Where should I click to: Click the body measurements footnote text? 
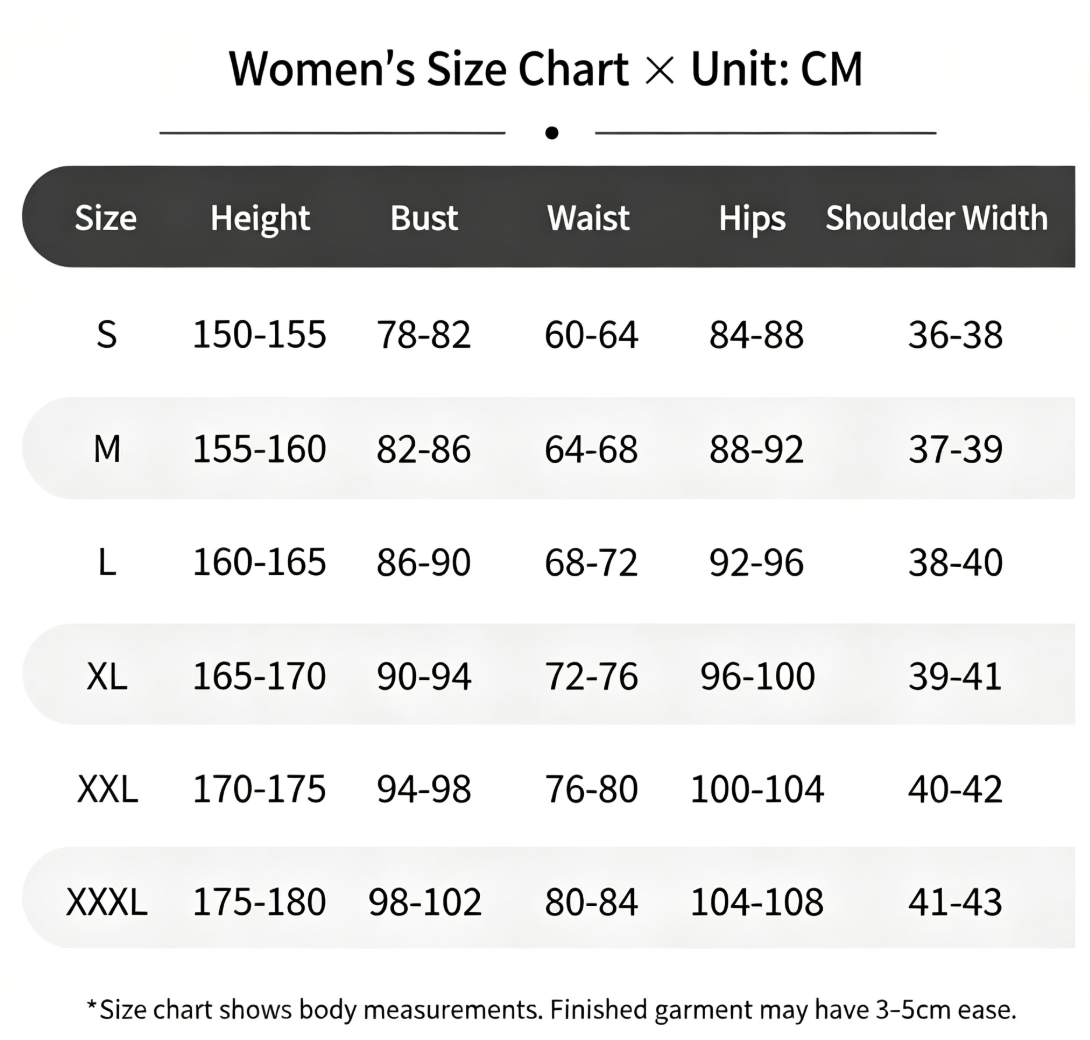pos(551,1009)
